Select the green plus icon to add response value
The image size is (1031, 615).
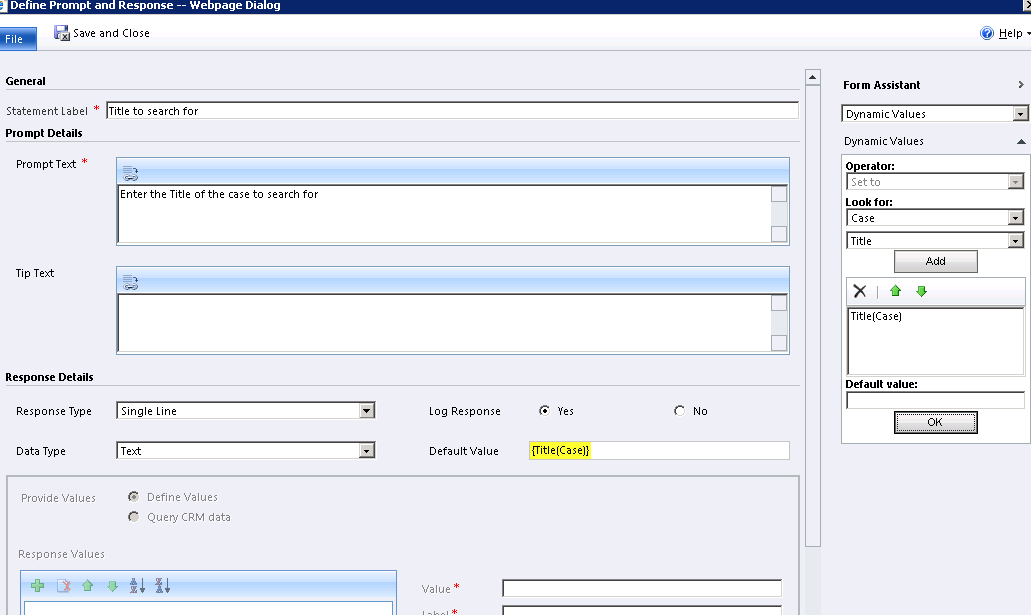[x=36, y=585]
